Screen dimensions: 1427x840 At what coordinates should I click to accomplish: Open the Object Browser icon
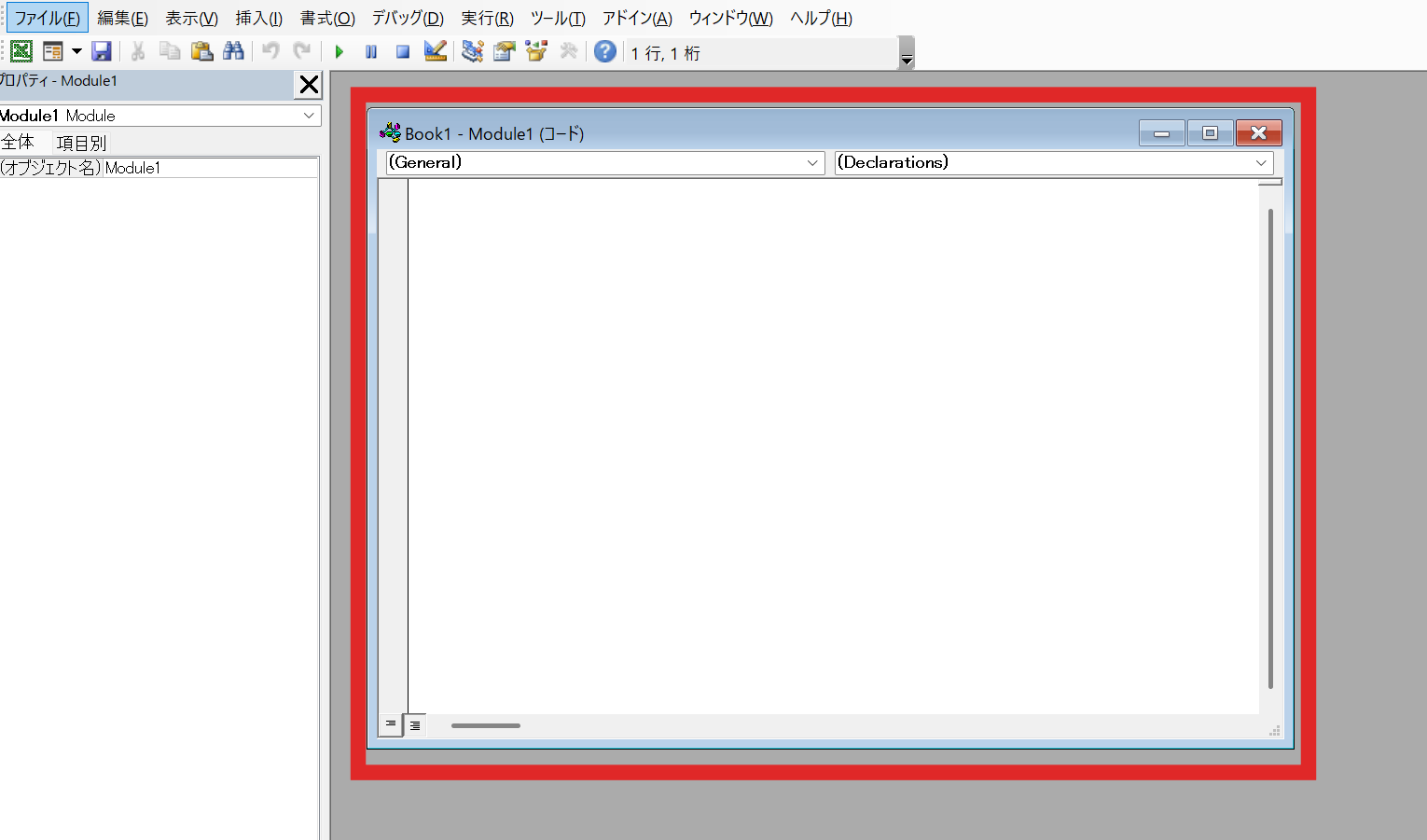point(536,51)
